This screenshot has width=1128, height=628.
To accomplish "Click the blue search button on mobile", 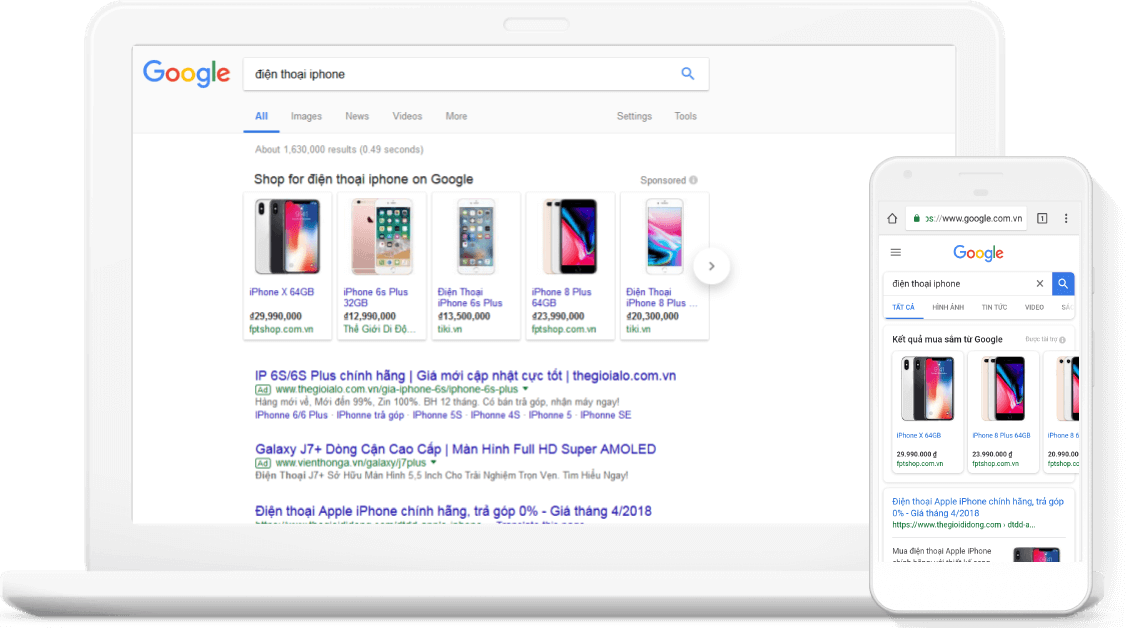I will pyautogui.click(x=1062, y=283).
